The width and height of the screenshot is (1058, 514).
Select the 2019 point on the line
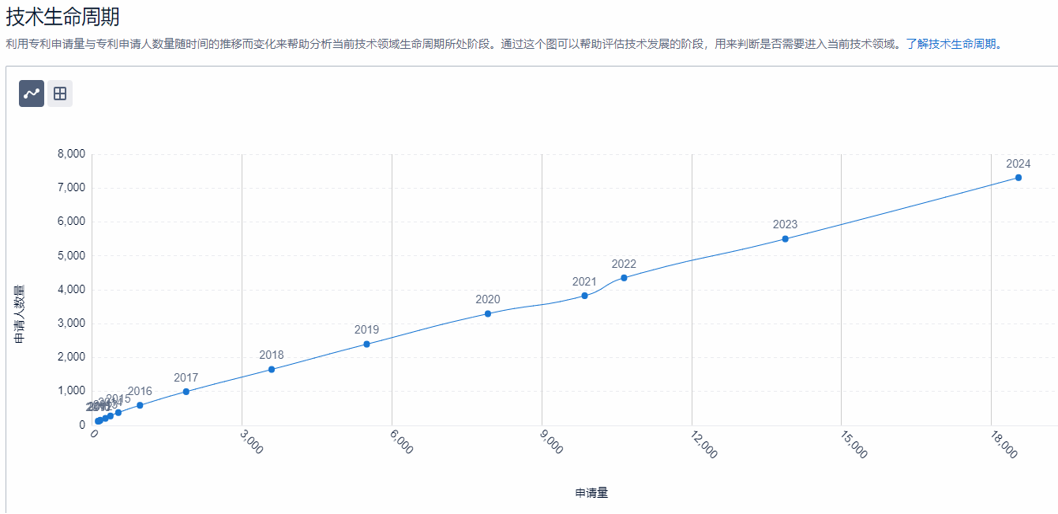[367, 344]
